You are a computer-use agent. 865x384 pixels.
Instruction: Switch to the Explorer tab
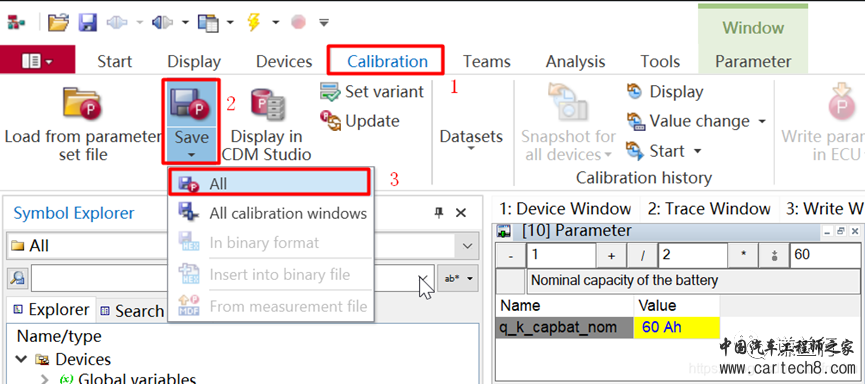pyautogui.click(x=51, y=310)
